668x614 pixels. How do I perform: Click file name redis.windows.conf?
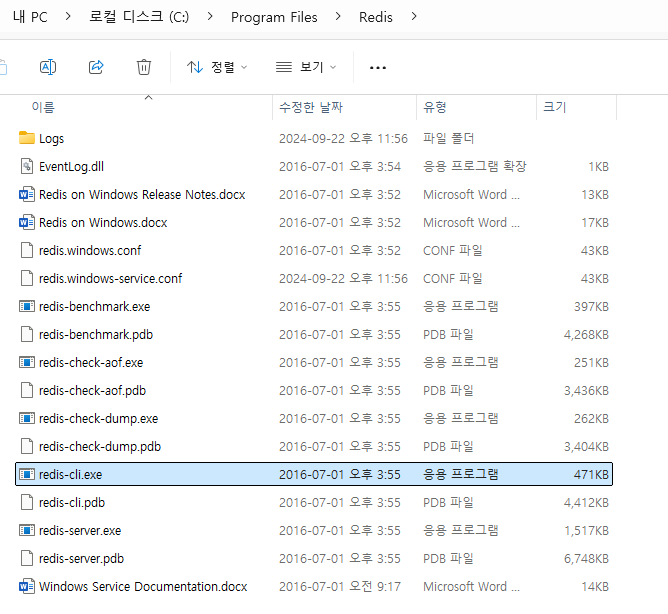90,251
